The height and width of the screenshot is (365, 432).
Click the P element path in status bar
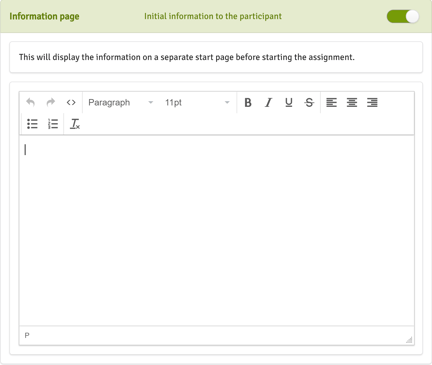pyautogui.click(x=27, y=335)
